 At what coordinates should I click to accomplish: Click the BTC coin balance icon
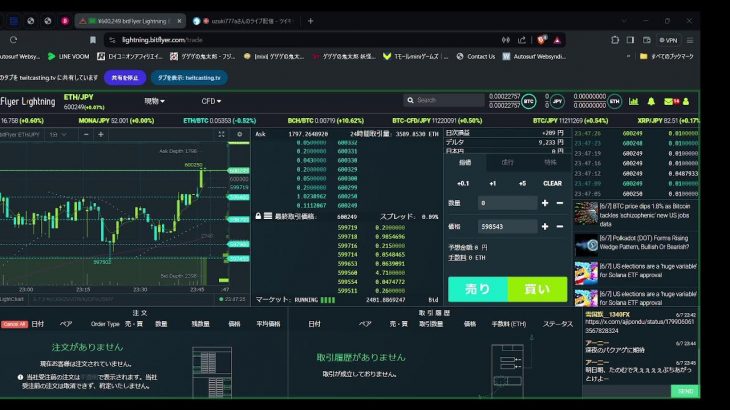tap(528, 101)
